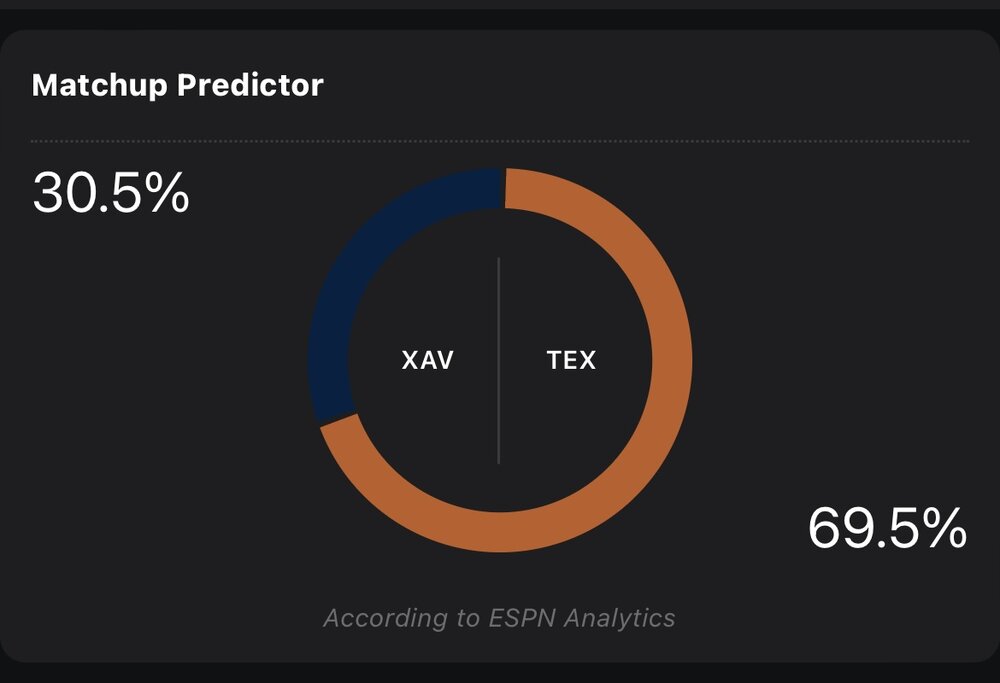Select the 69.5% Texas win probability

point(887,527)
